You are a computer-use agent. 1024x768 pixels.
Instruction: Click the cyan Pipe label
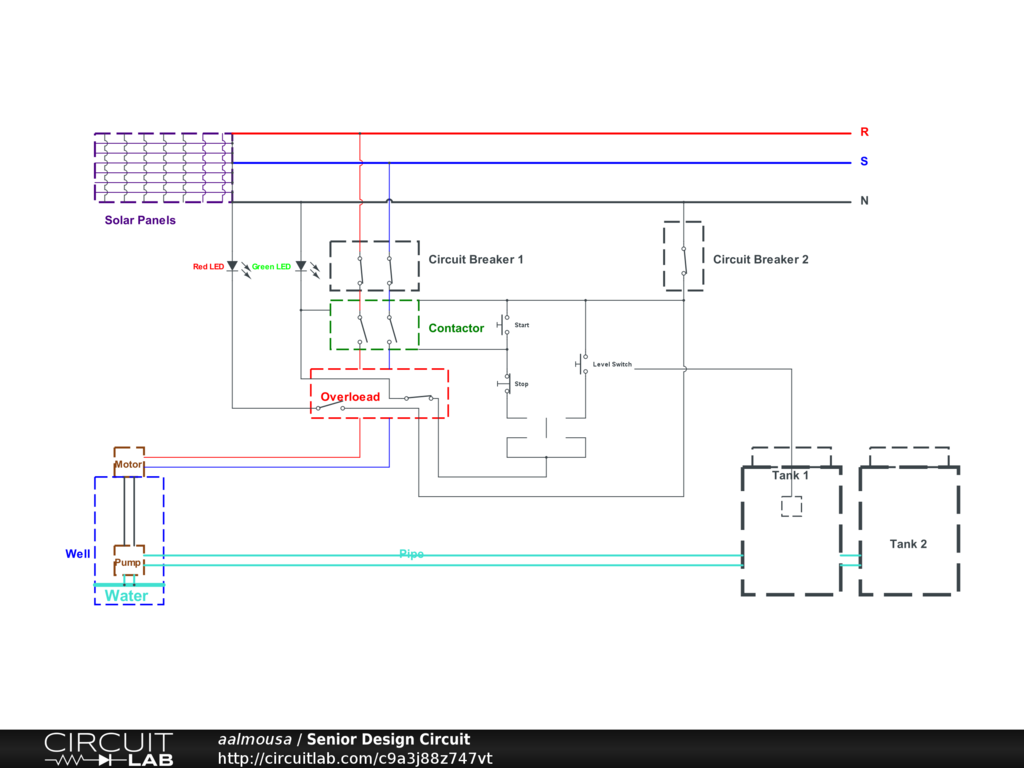(411, 554)
